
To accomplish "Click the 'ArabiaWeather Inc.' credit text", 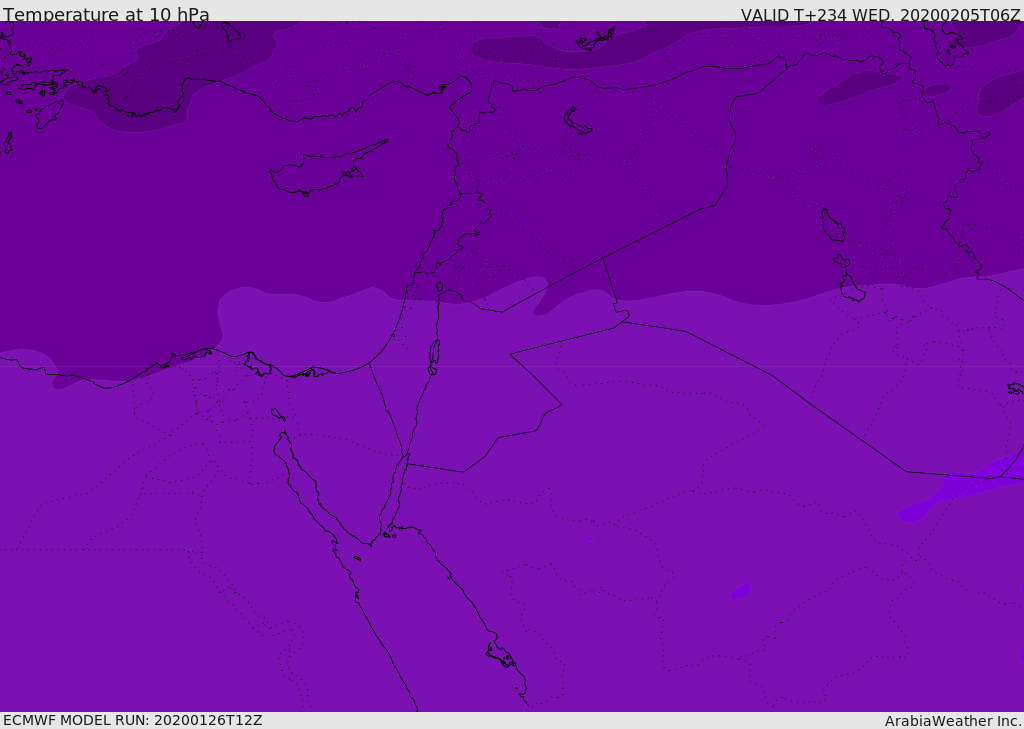I will coord(954,721).
